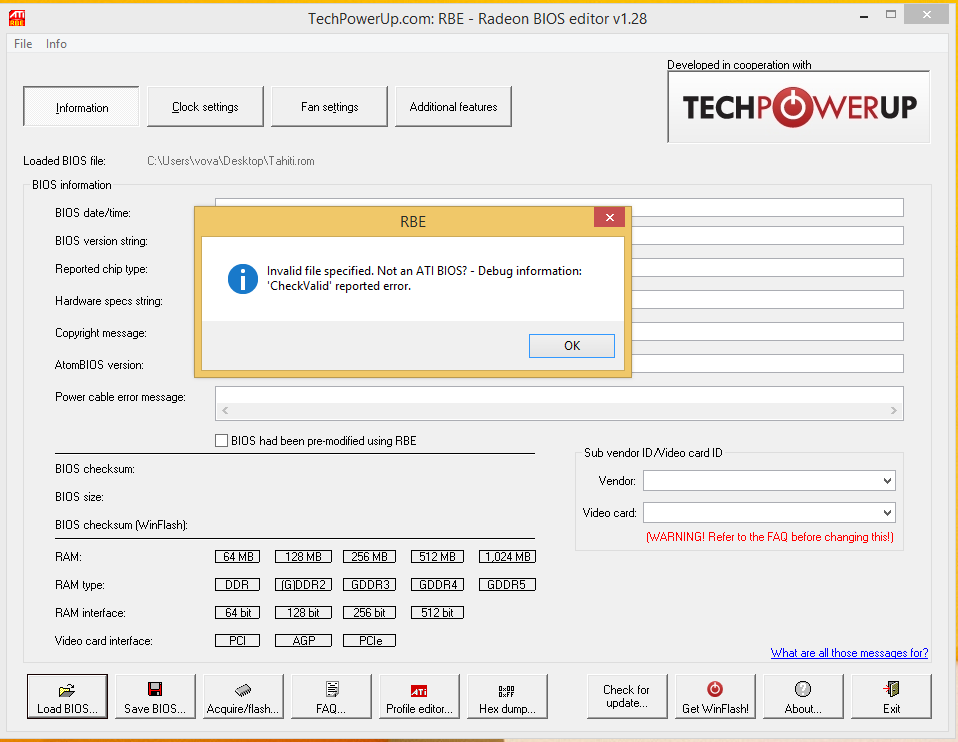Select the (G)DDR2 RAM type indicator
Screen dimensions: 958x742
tap(304, 585)
